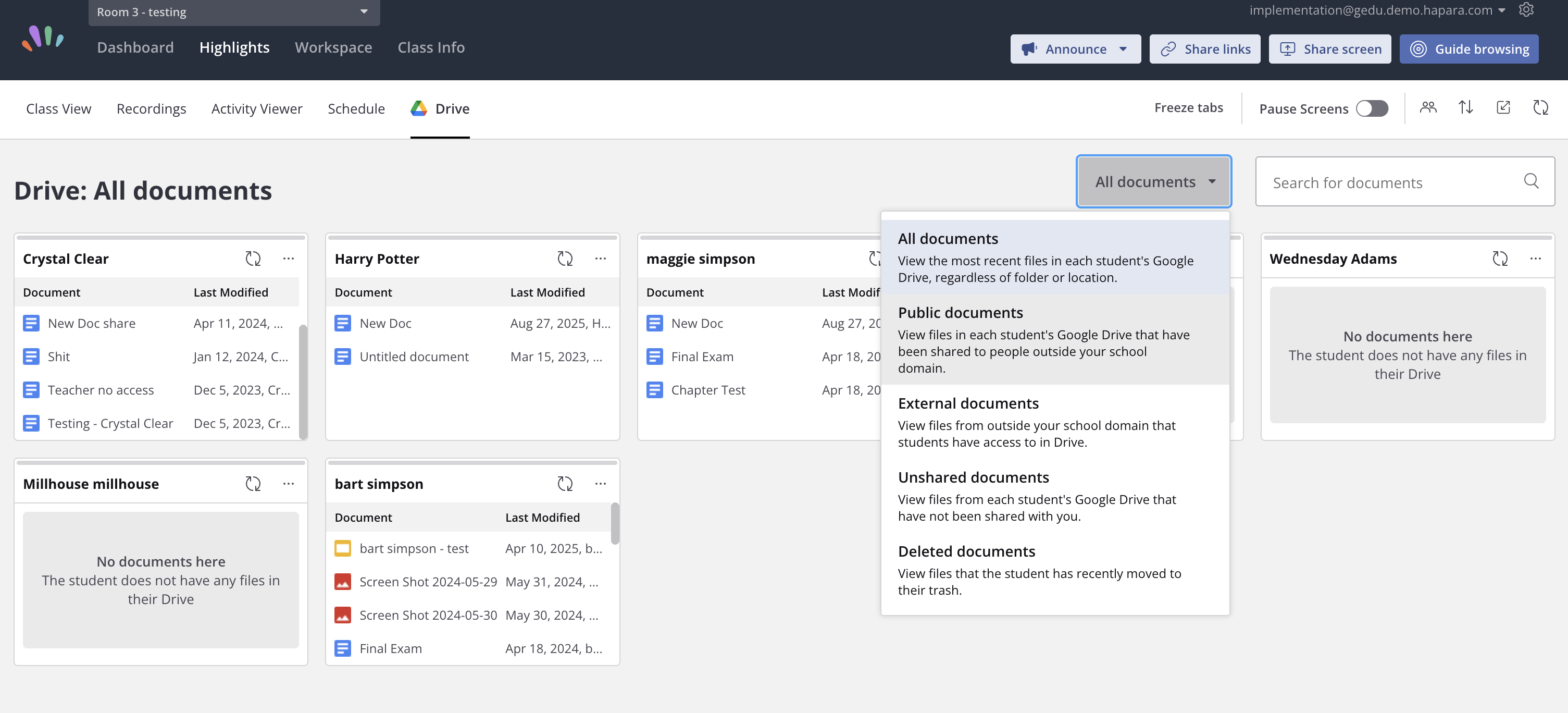Refresh maggie simpson's documents
Screen dimensions: 1568x713
875,259
